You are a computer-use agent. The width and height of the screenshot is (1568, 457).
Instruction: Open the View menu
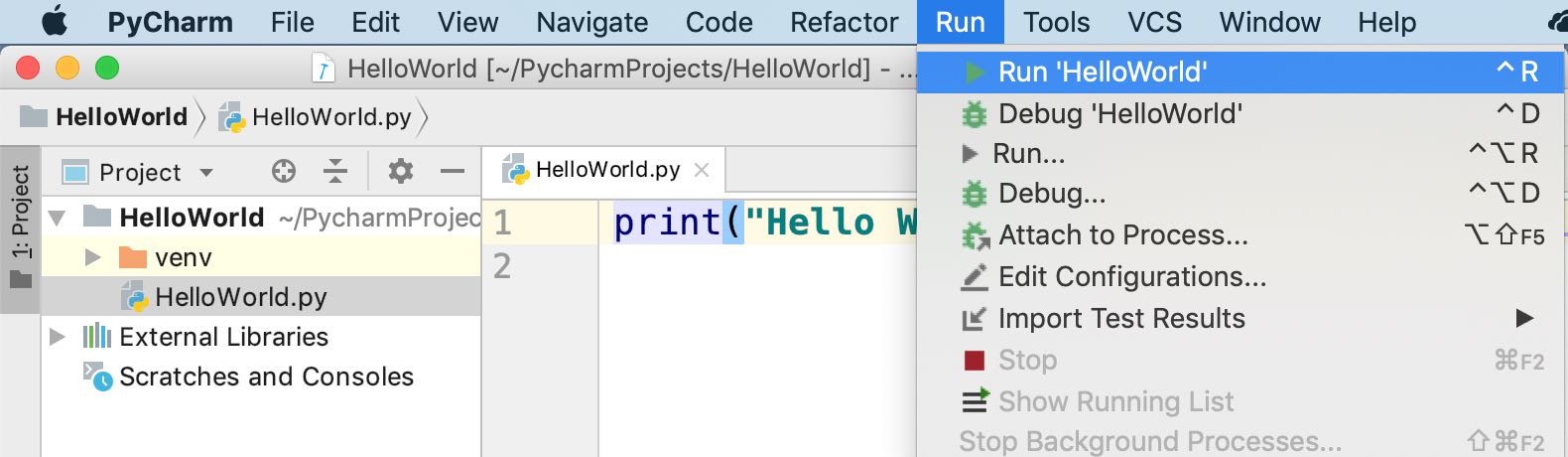click(x=467, y=22)
